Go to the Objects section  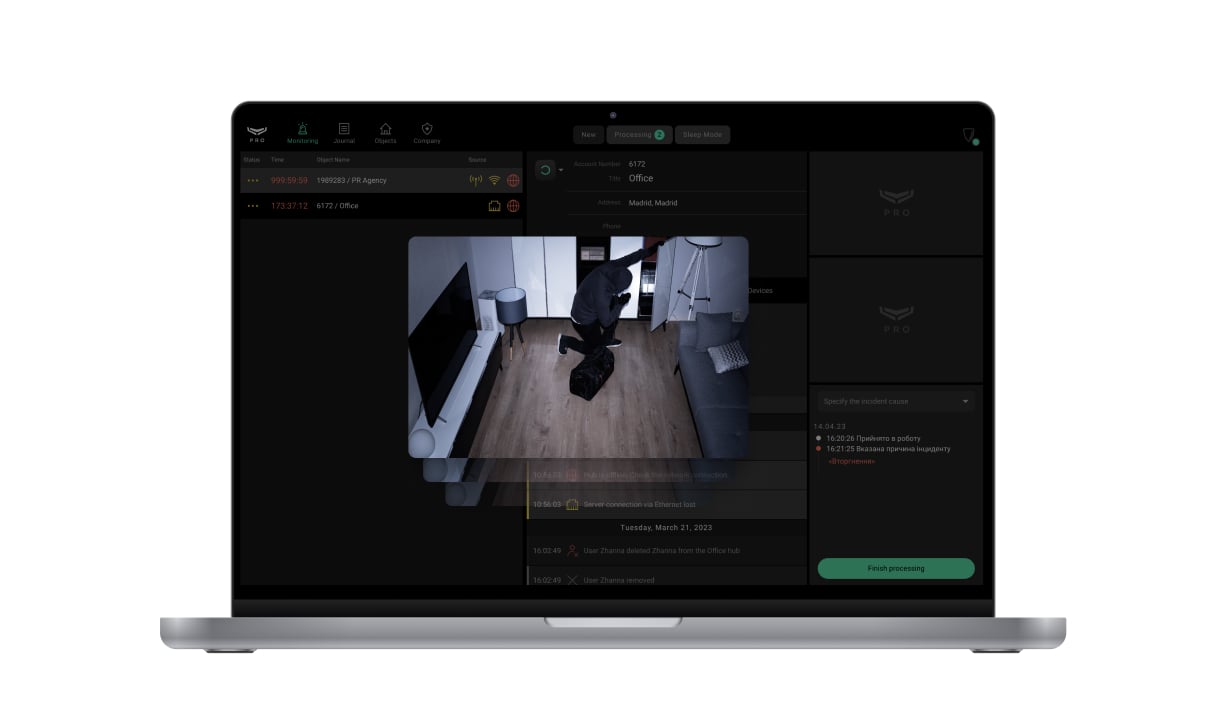click(x=385, y=132)
